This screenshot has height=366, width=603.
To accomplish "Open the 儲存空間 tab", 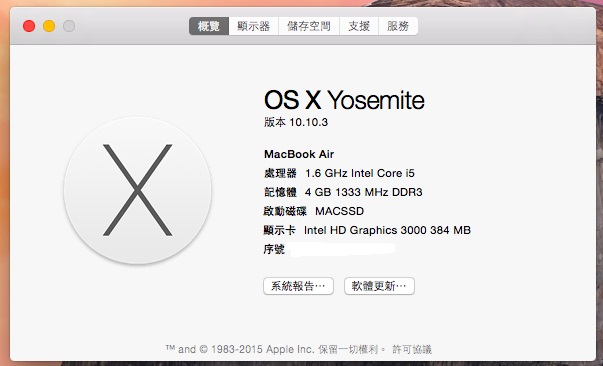I will pos(309,26).
